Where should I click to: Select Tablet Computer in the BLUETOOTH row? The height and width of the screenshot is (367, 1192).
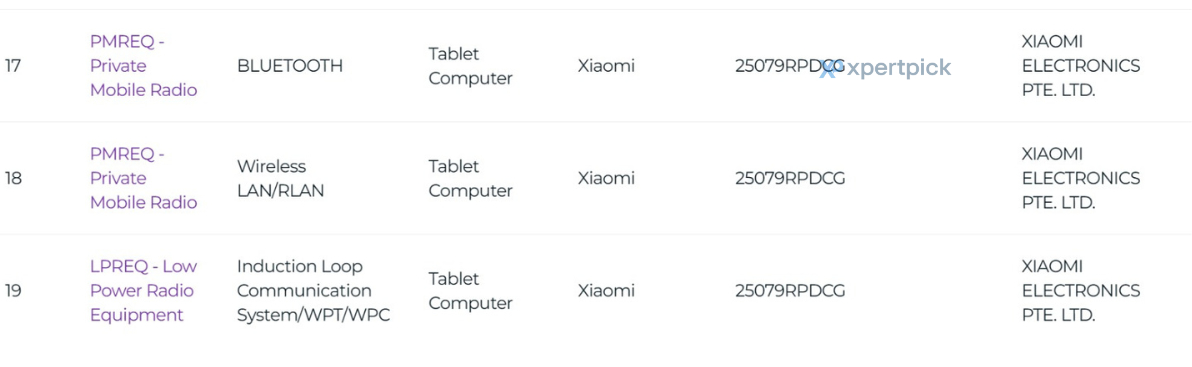pyautogui.click(x=471, y=66)
